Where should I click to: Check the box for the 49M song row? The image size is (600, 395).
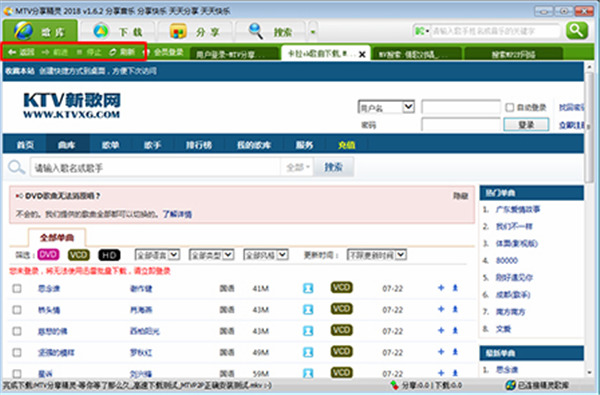coord(17,352)
